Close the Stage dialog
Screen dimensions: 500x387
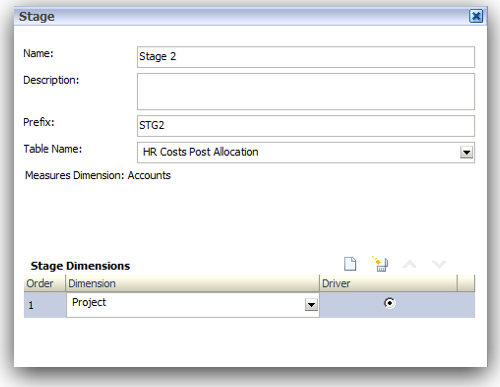(x=476, y=16)
